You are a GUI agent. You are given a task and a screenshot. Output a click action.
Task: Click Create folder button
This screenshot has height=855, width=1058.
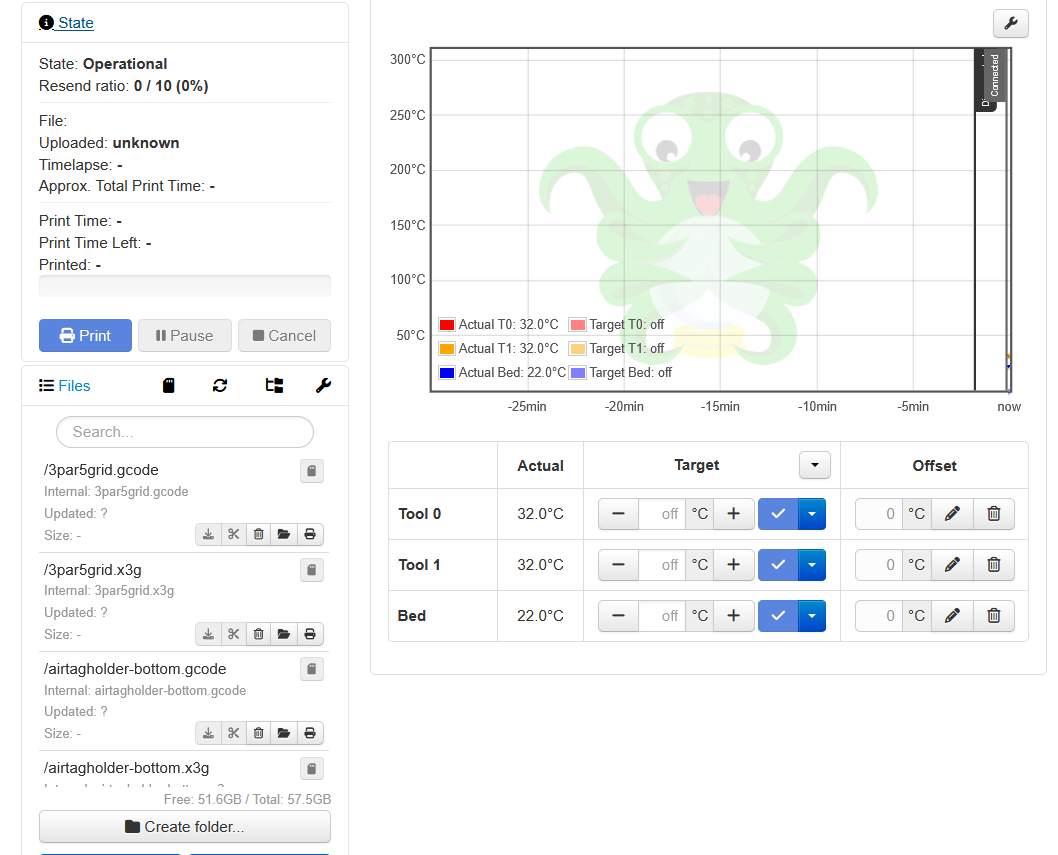click(x=185, y=827)
